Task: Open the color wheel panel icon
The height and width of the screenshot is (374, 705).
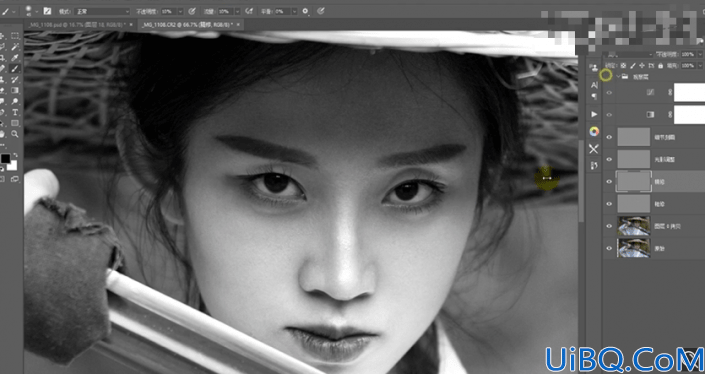Action: click(x=594, y=131)
